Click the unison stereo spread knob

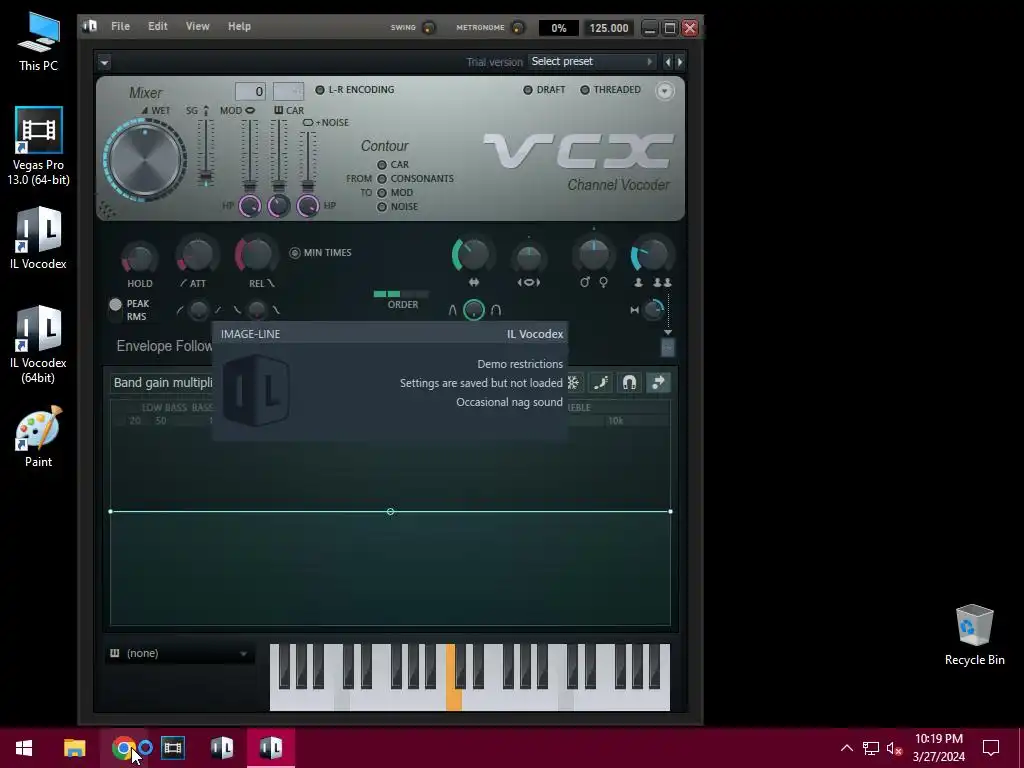(x=654, y=310)
